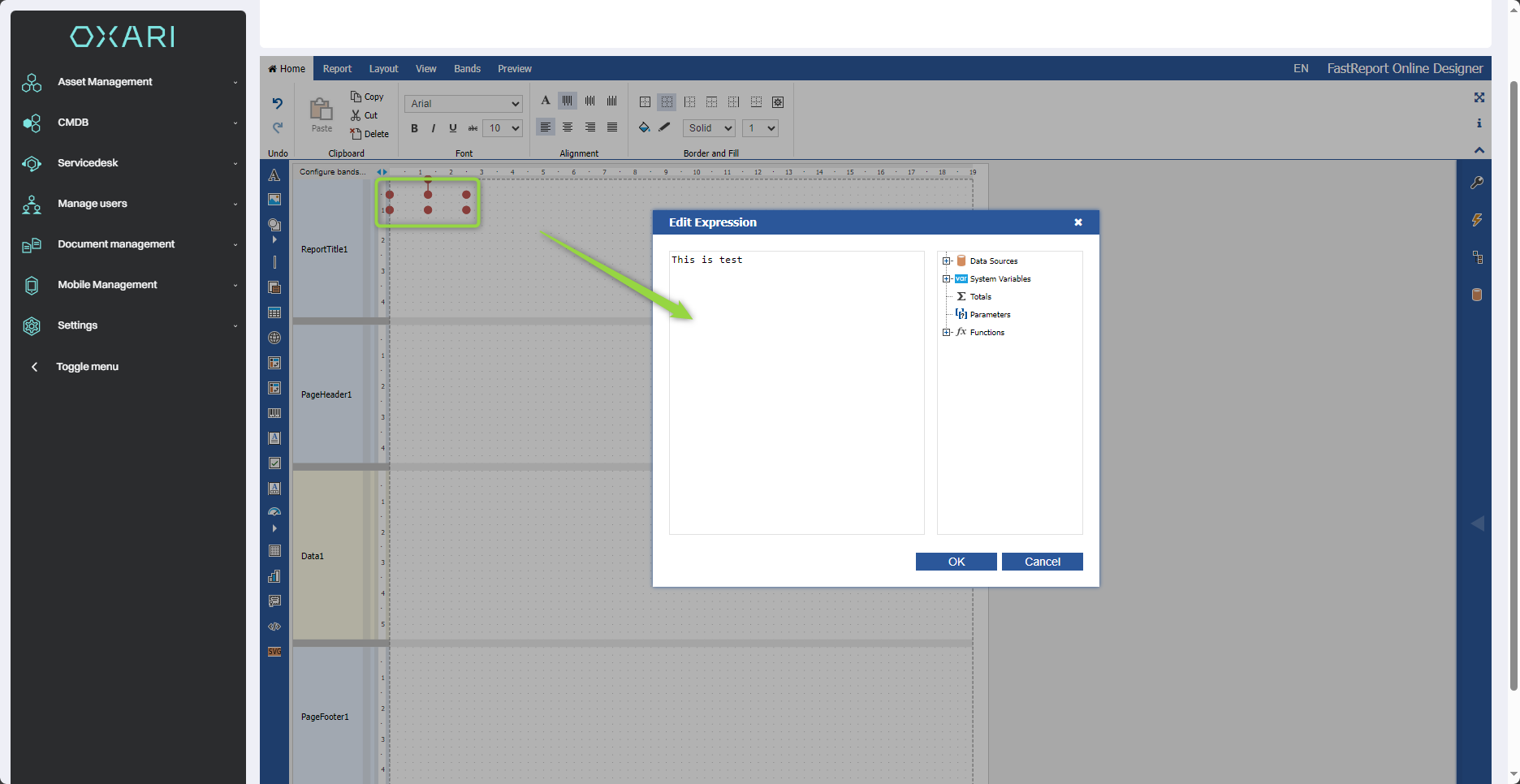Open the Bands ribbon tab
The width and height of the screenshot is (1520, 784).
point(467,69)
